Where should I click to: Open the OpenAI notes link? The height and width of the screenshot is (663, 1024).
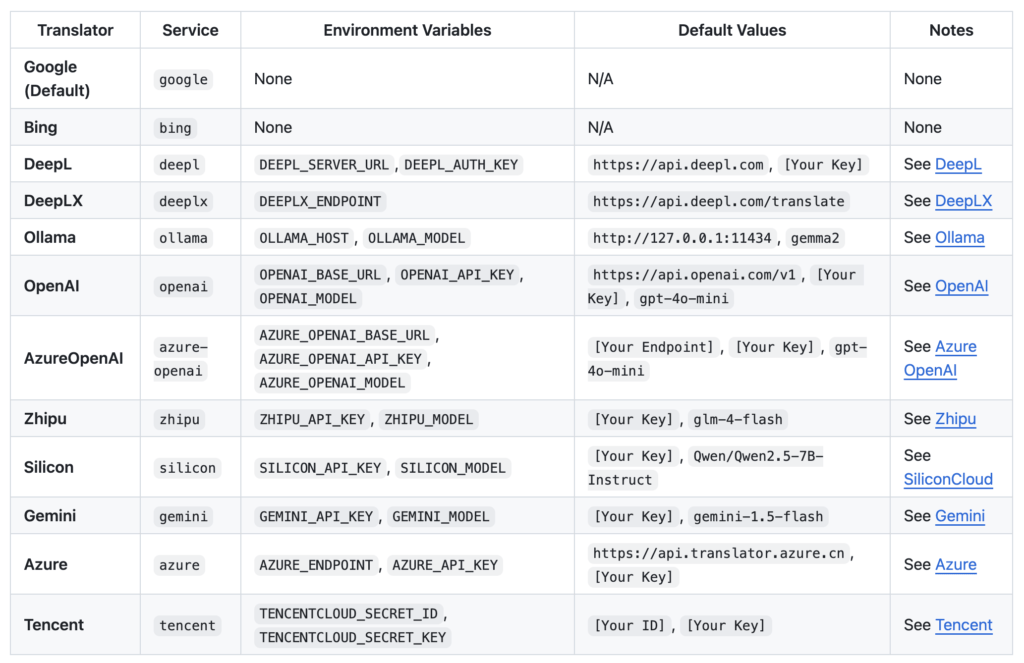[x=961, y=286]
